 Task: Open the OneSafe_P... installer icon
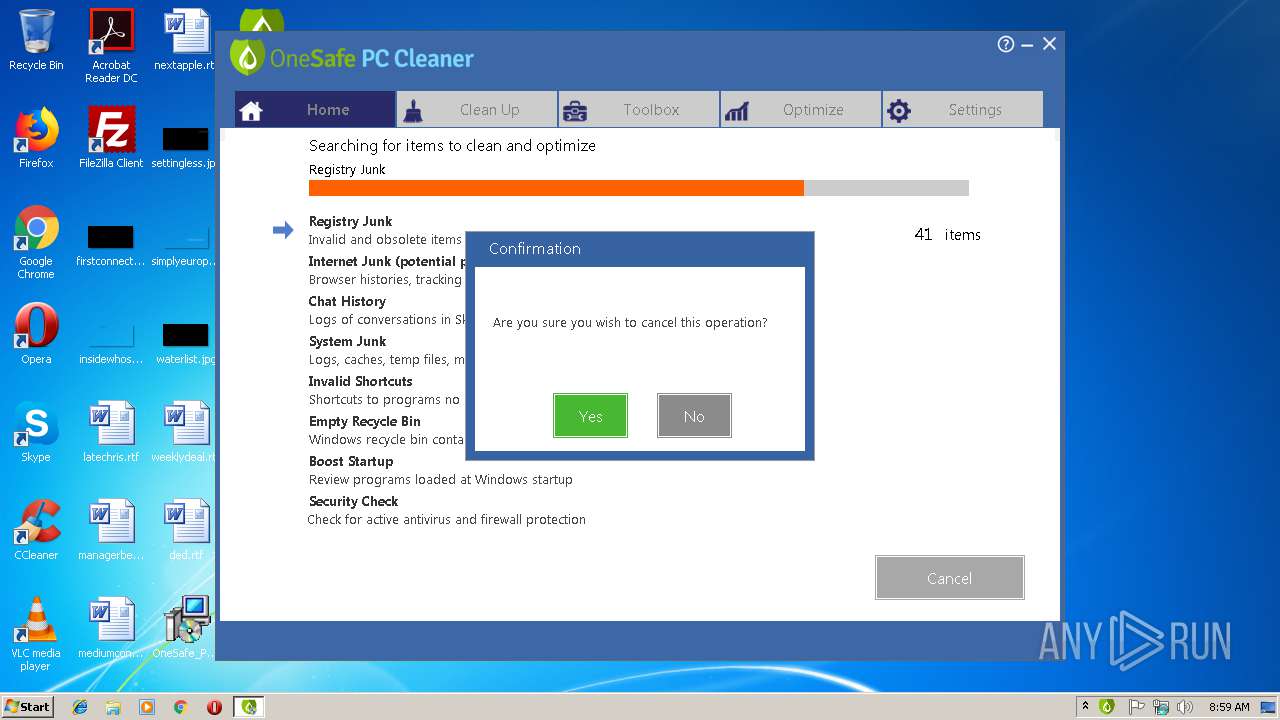(x=186, y=628)
